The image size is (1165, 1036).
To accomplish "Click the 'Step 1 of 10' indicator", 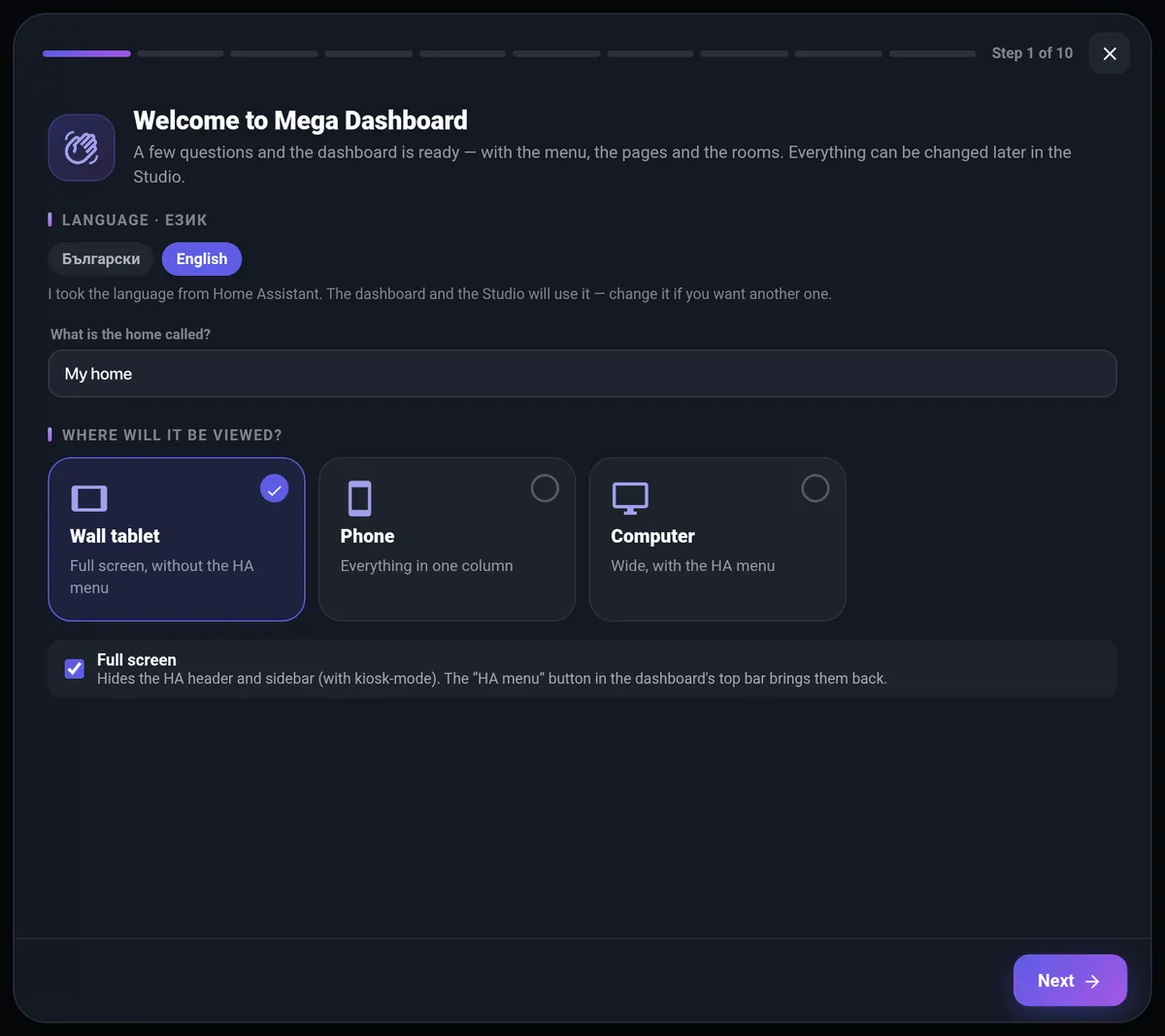I will click(1032, 53).
